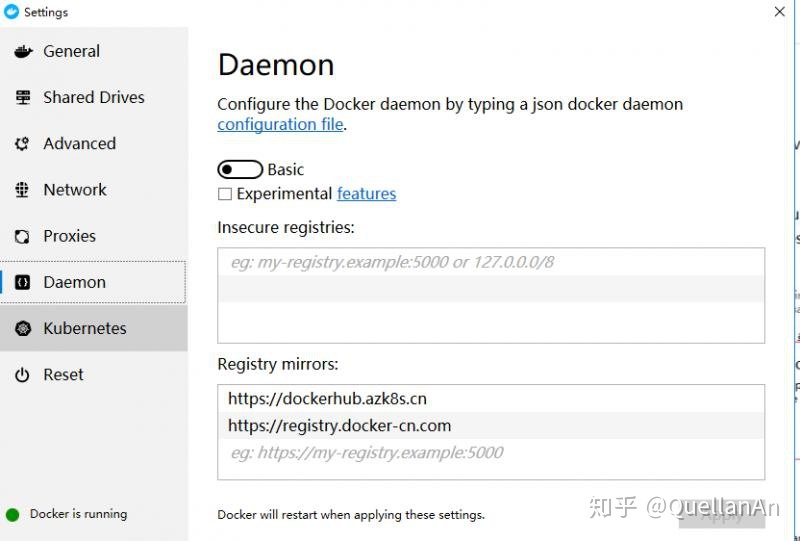
Task: Click the empty second row of Insecure registries
Action: [491, 289]
